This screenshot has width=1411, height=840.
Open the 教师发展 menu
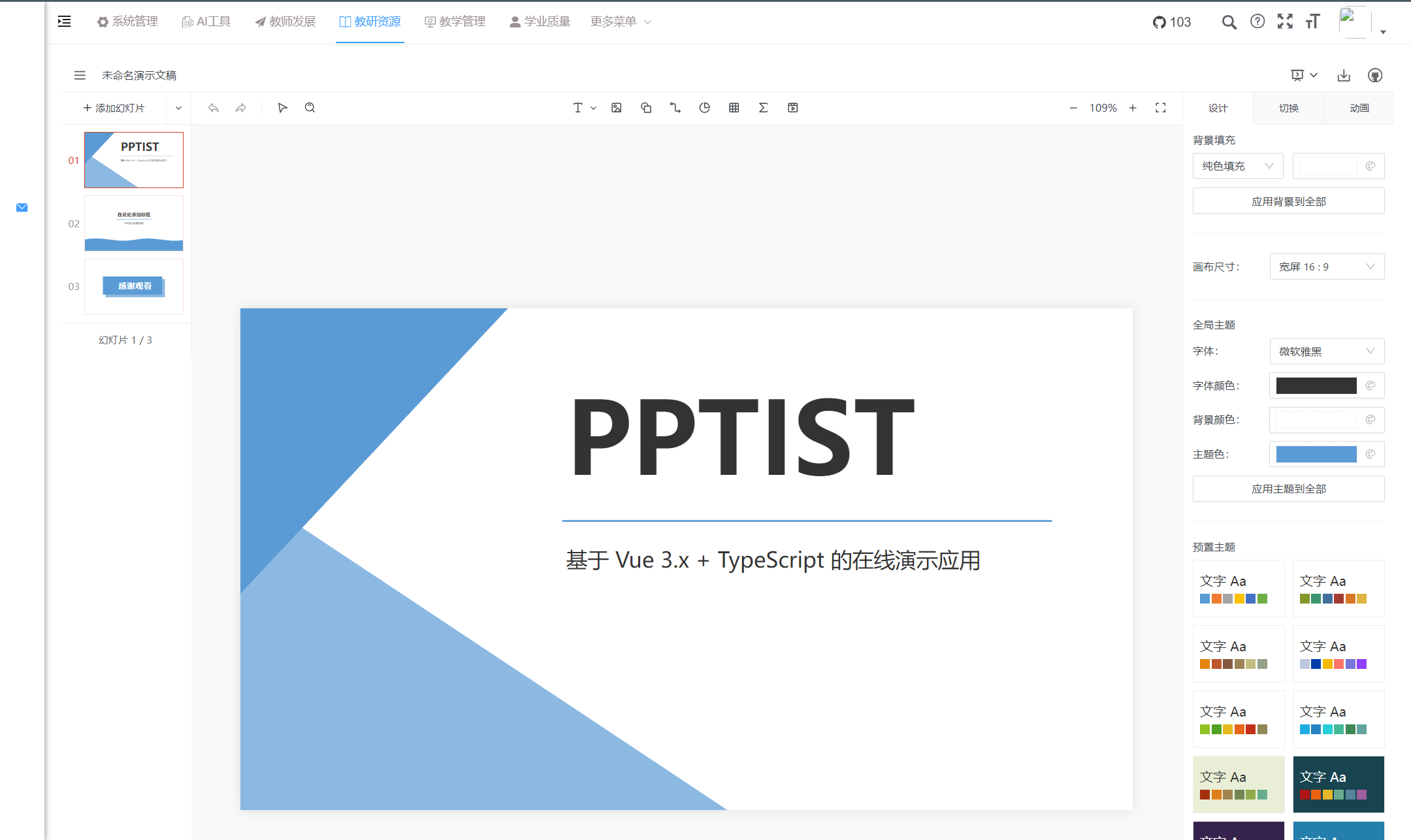pos(285,22)
